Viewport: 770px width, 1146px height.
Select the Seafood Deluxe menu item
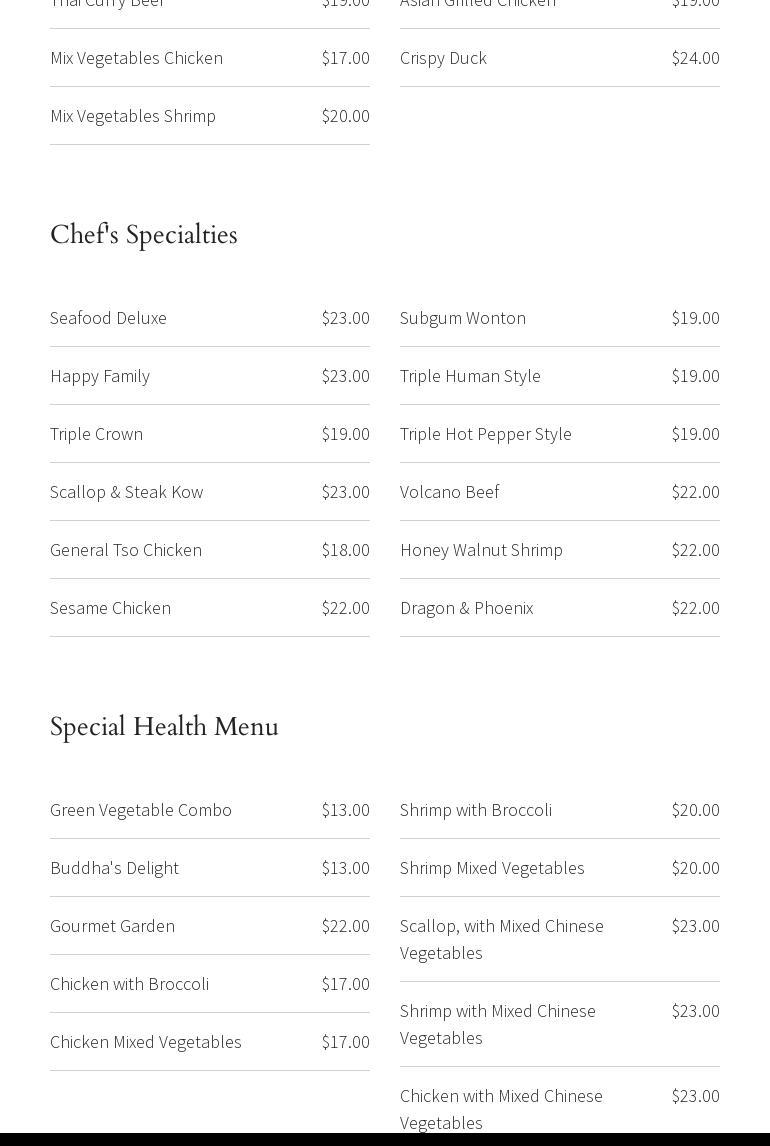point(108,318)
